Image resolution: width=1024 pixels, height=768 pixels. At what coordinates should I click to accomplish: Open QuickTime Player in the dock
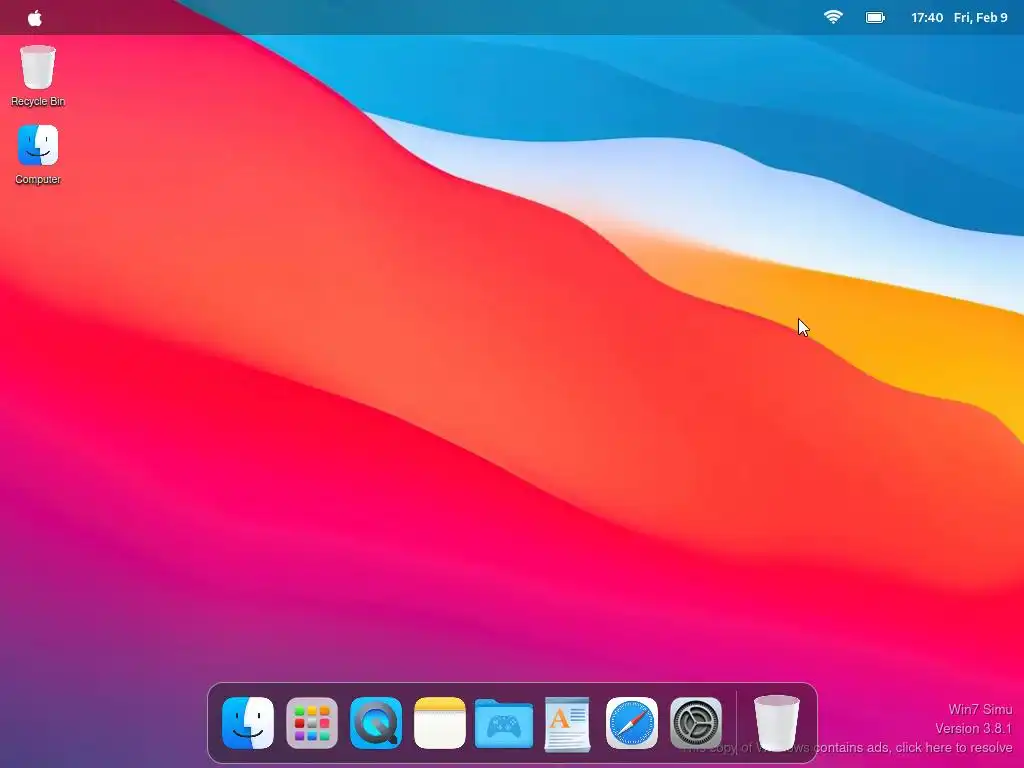pyautogui.click(x=376, y=723)
